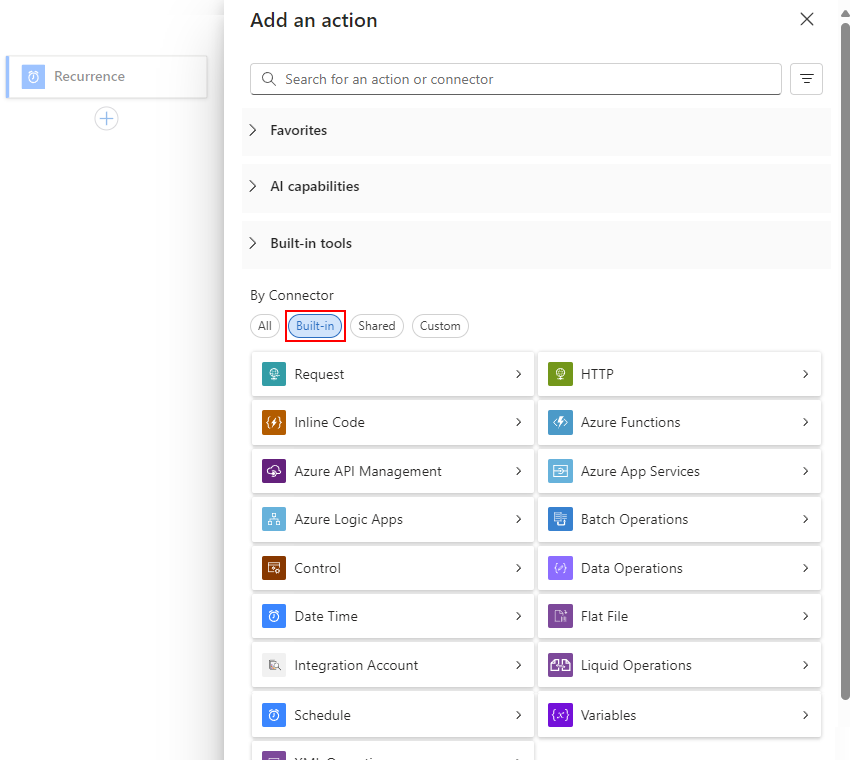
Task: Select the Data Operations icon
Action: [x=560, y=568]
